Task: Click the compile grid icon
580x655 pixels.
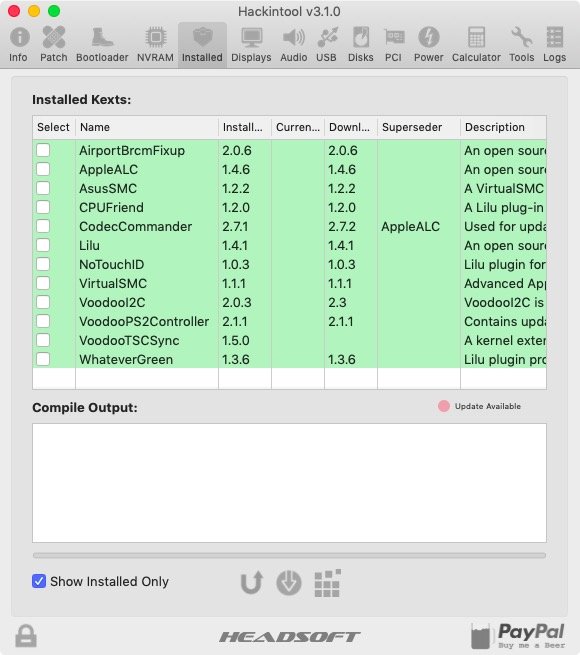Action: click(x=327, y=583)
